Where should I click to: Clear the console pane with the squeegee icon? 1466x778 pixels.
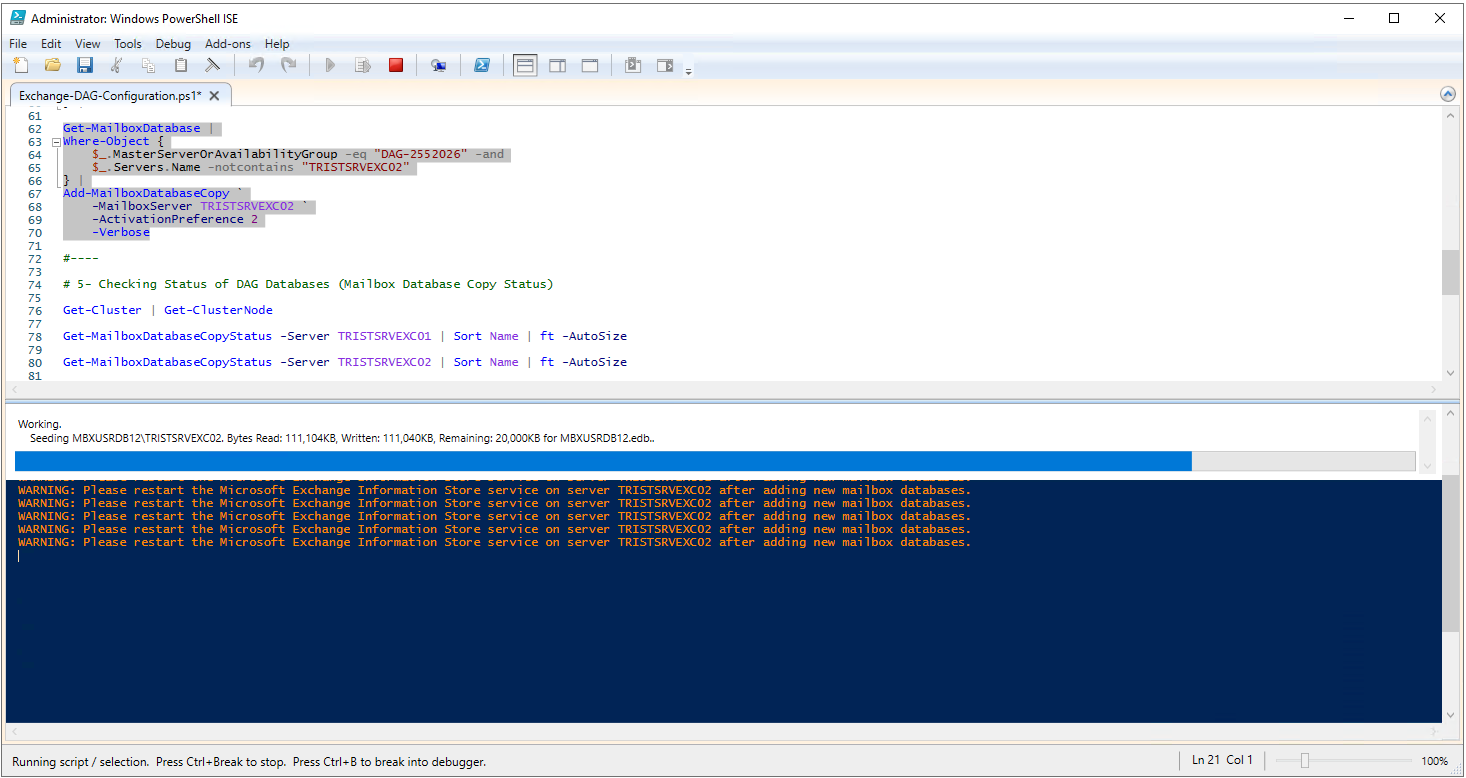(213, 66)
